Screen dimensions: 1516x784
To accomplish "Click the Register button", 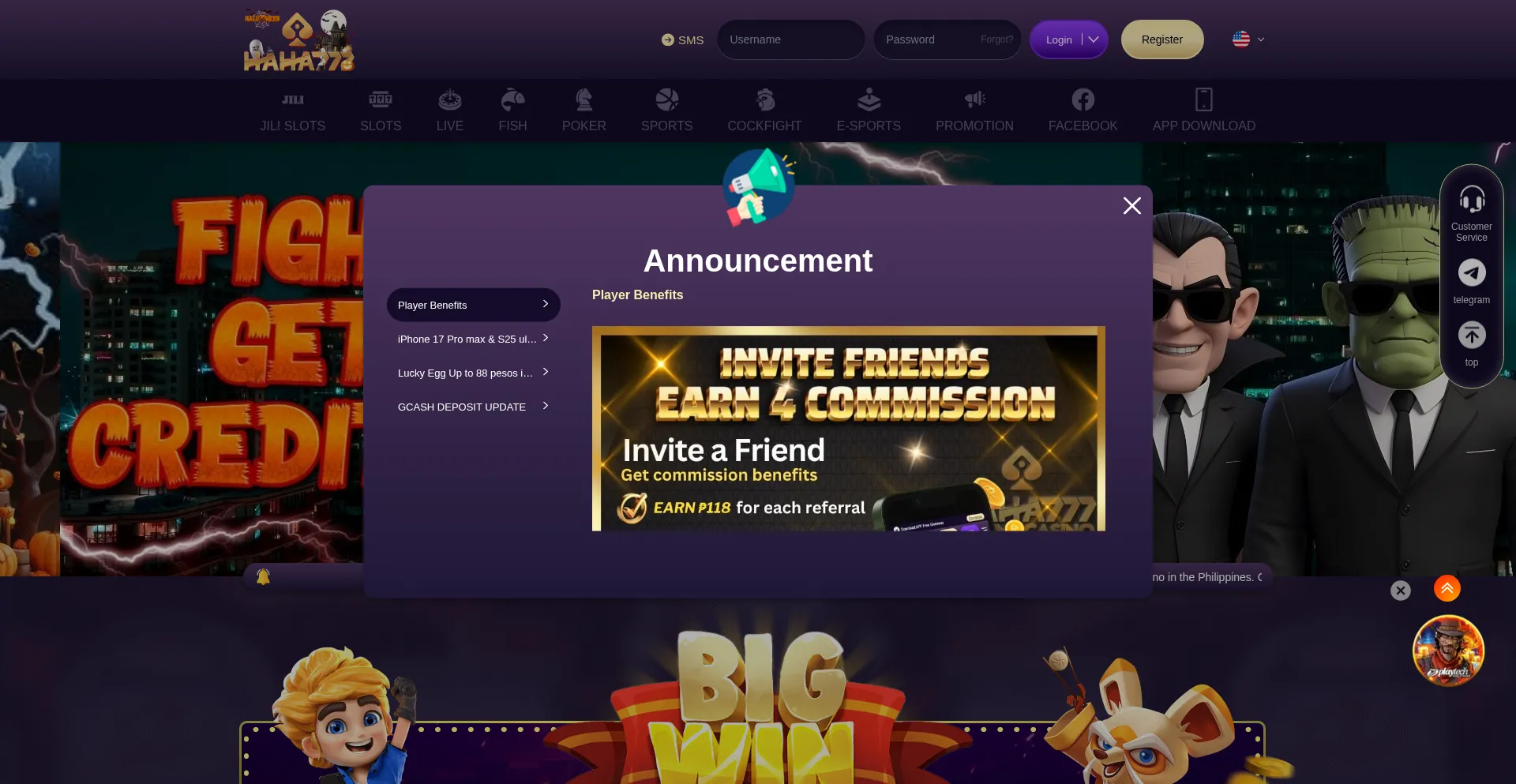I will (1162, 39).
